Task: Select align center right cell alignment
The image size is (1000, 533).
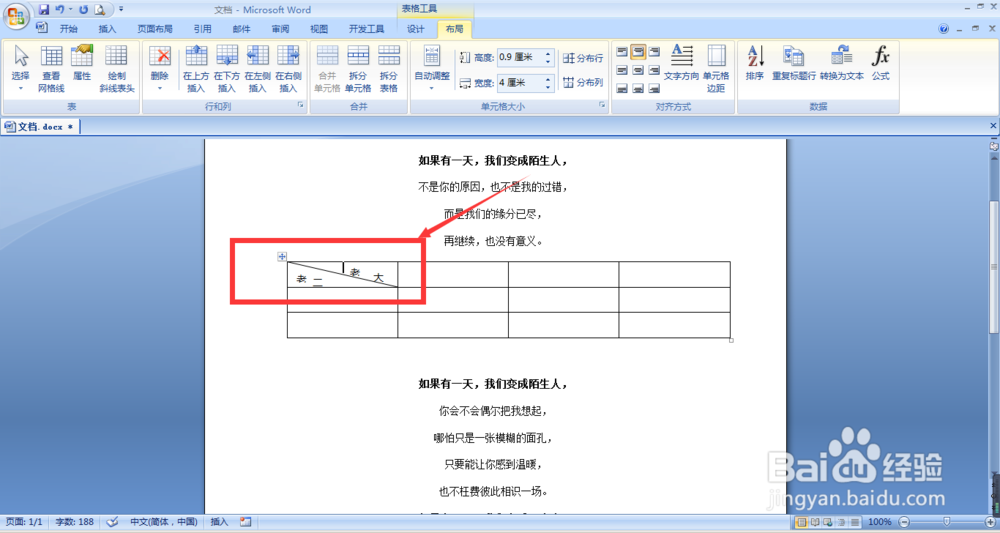Action: pyautogui.click(x=654, y=70)
